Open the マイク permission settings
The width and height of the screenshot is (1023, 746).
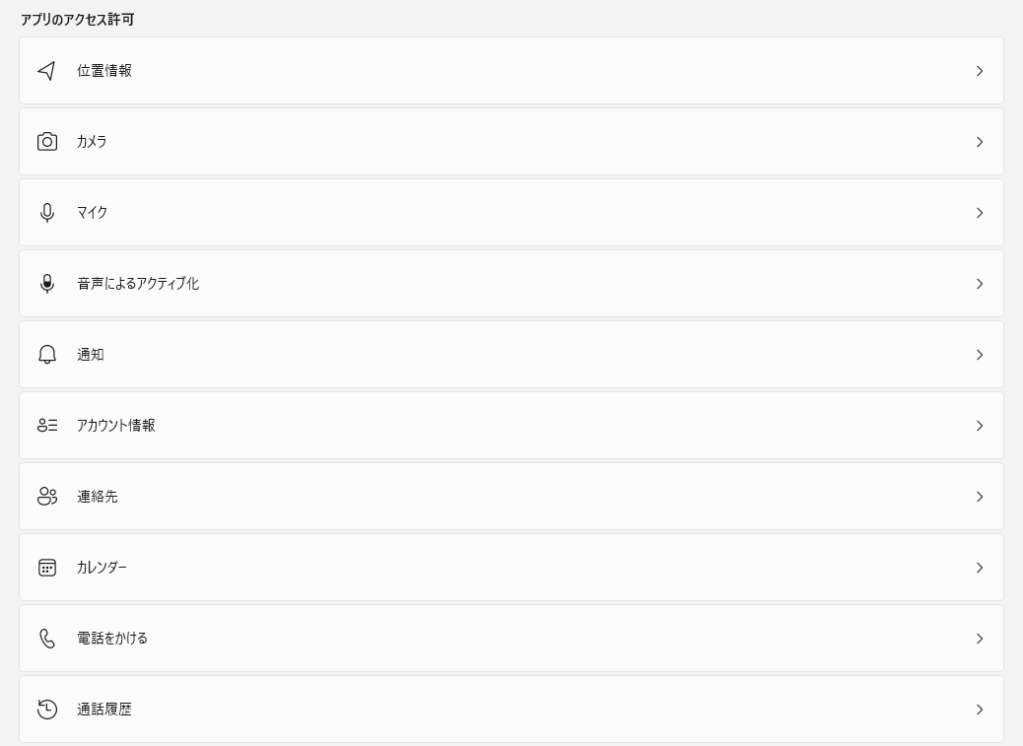92,213
